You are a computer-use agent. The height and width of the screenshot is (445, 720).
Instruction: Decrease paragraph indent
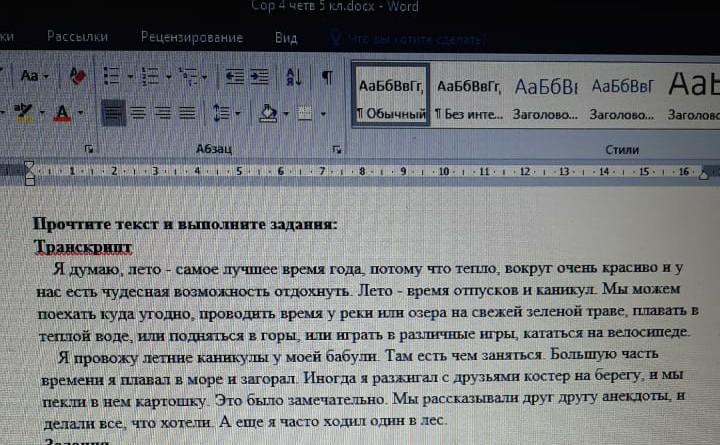235,77
